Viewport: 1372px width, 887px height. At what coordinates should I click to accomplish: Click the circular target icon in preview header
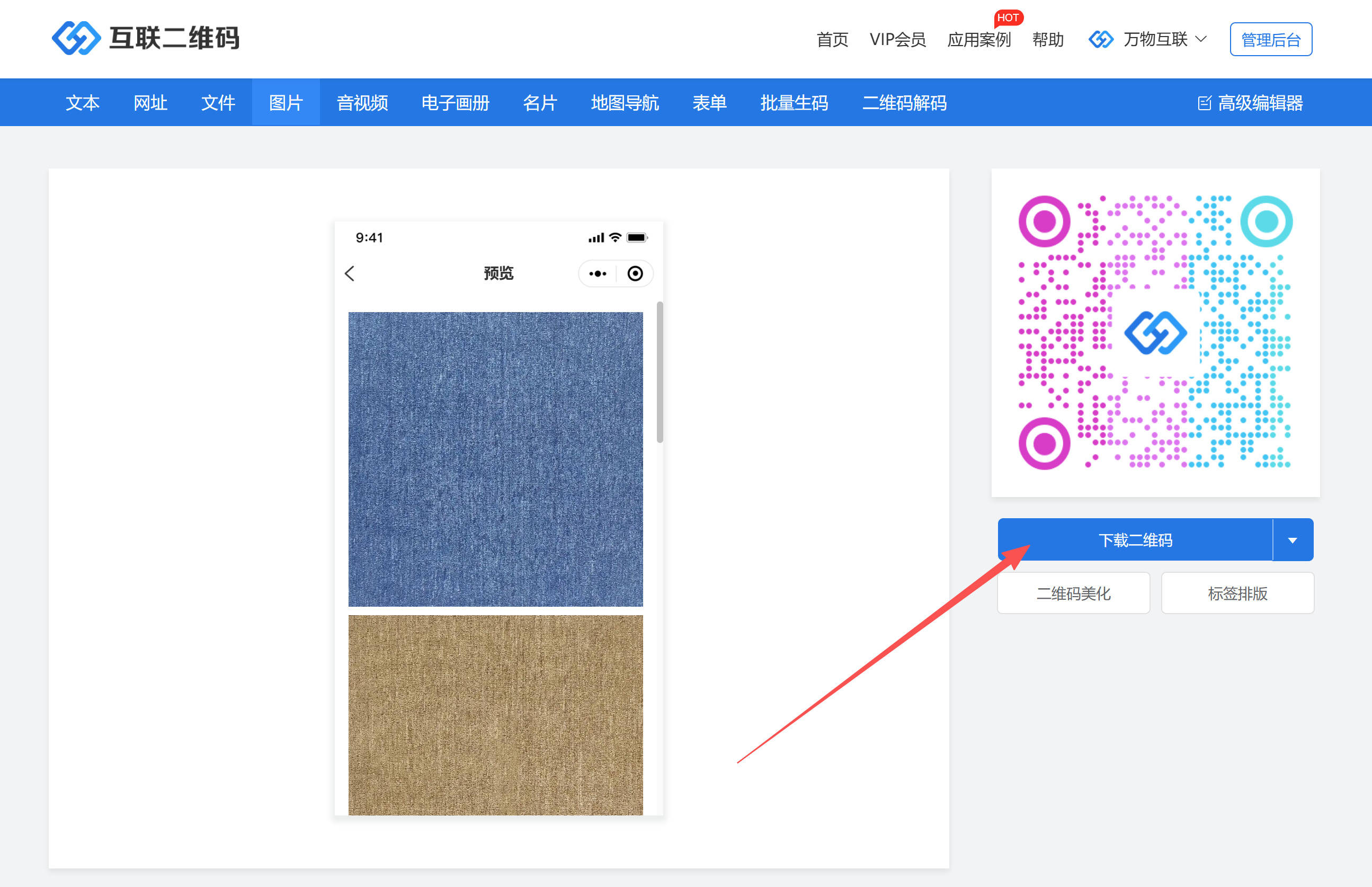click(635, 273)
